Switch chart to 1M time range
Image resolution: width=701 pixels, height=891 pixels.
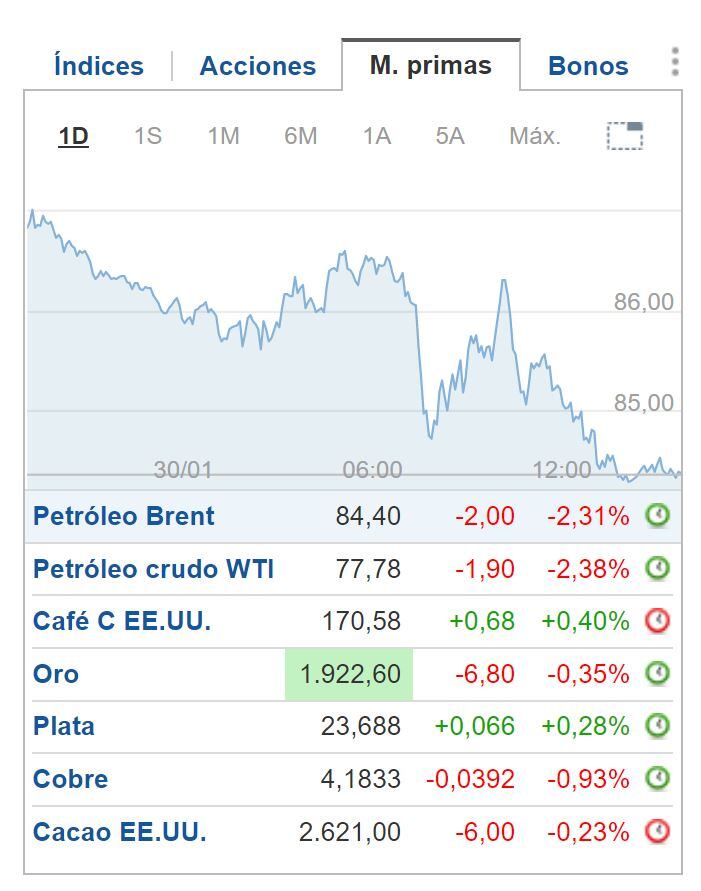click(x=222, y=137)
